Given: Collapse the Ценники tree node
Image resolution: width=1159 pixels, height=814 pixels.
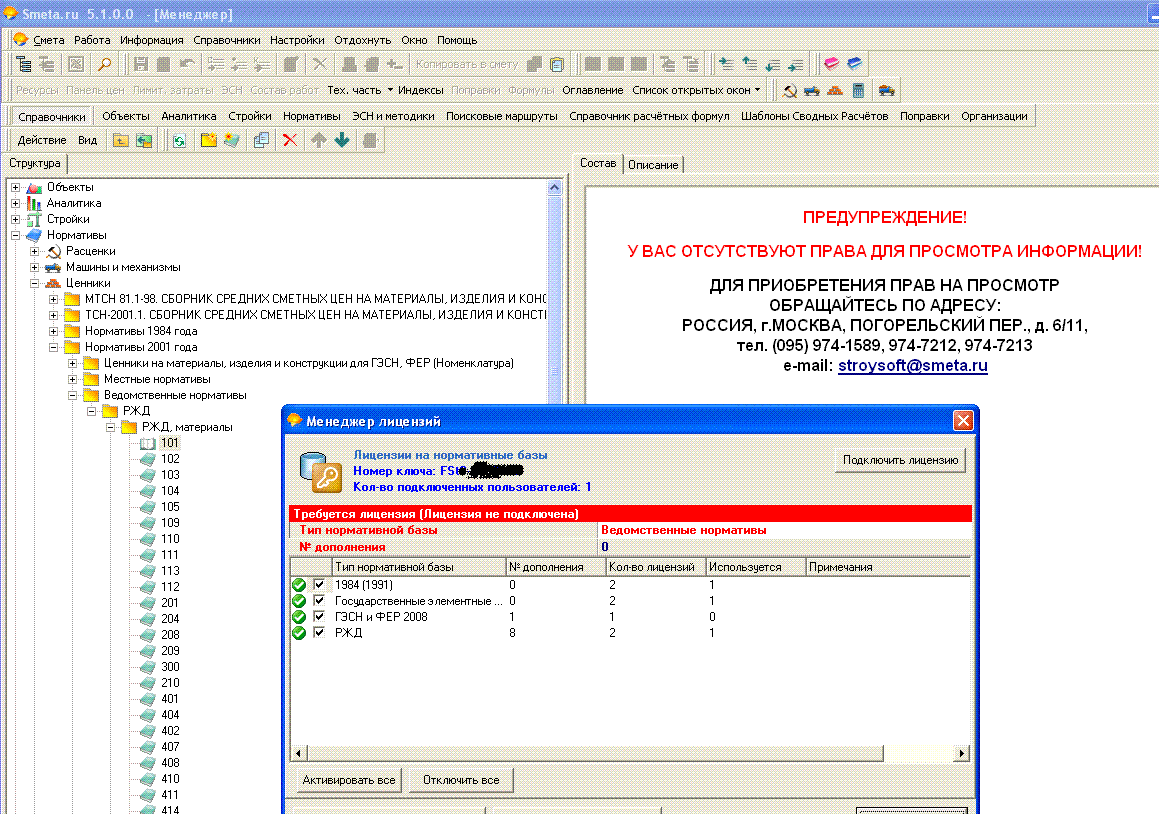Looking at the screenshot, I should [x=35, y=283].
